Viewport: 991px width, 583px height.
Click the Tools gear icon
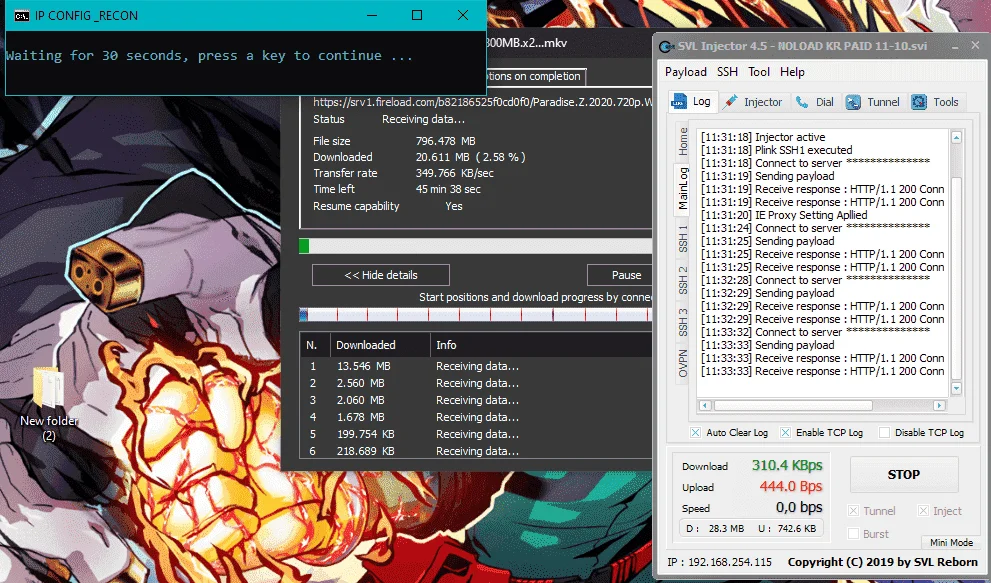click(919, 102)
